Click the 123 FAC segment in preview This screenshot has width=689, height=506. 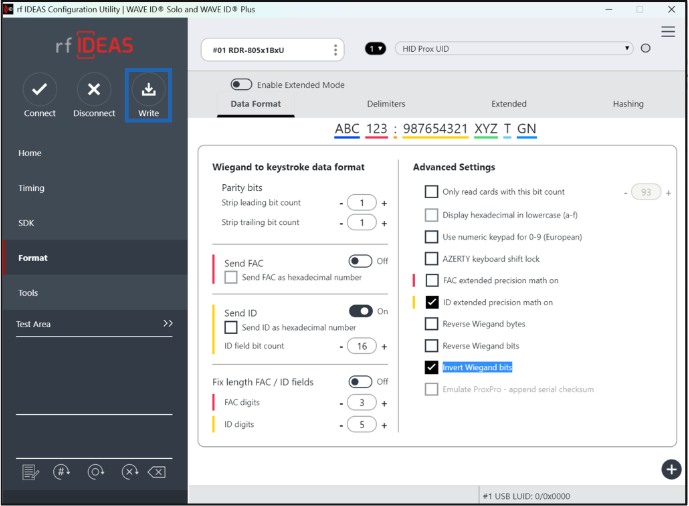tap(377, 129)
